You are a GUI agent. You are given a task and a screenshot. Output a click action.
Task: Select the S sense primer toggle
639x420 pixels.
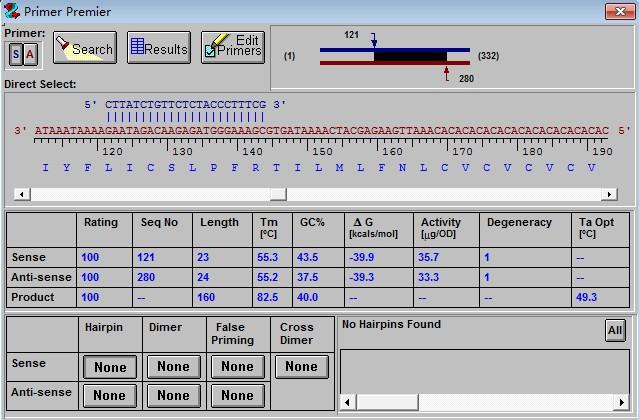pos(16,54)
